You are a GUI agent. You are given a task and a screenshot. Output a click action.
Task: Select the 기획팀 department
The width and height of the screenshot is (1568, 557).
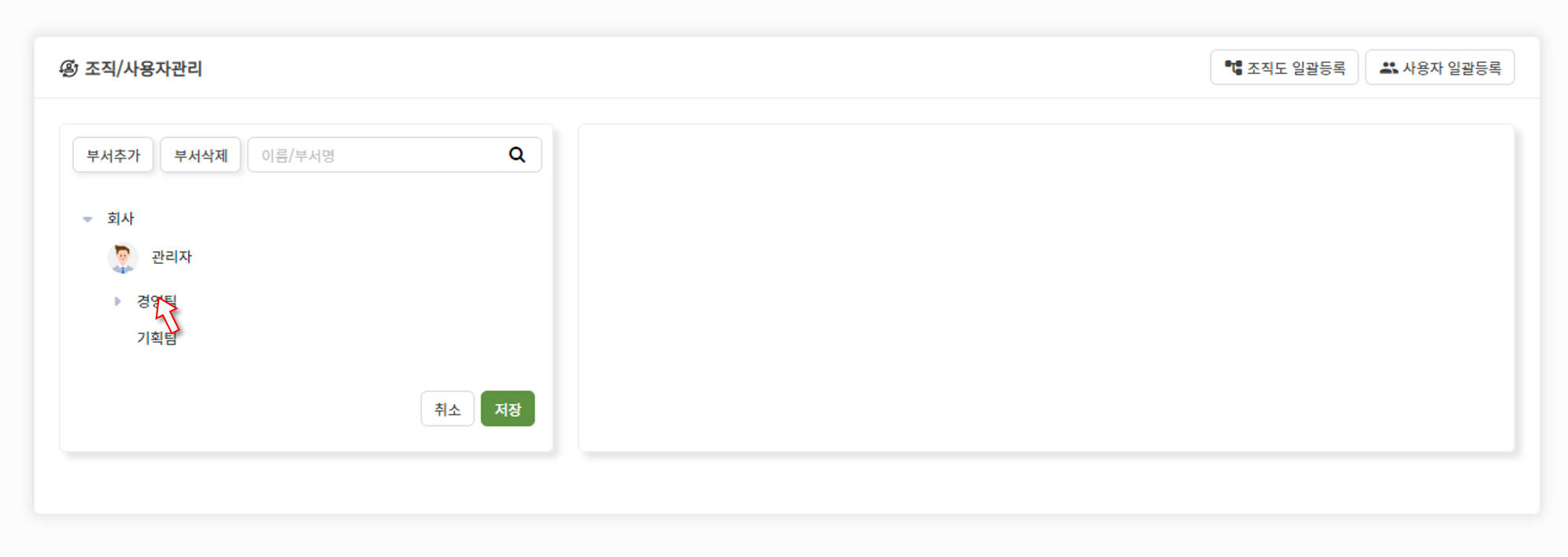tap(157, 337)
